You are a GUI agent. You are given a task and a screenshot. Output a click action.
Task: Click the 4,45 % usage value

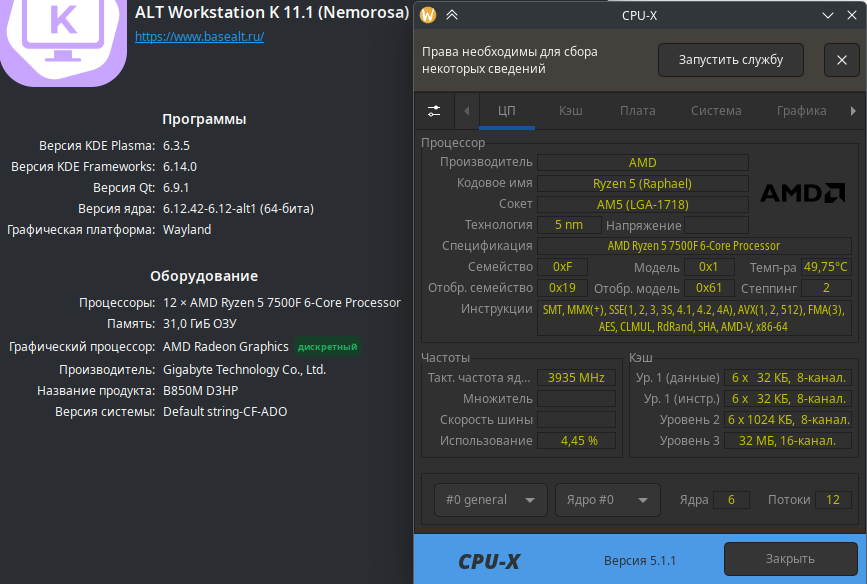point(576,441)
